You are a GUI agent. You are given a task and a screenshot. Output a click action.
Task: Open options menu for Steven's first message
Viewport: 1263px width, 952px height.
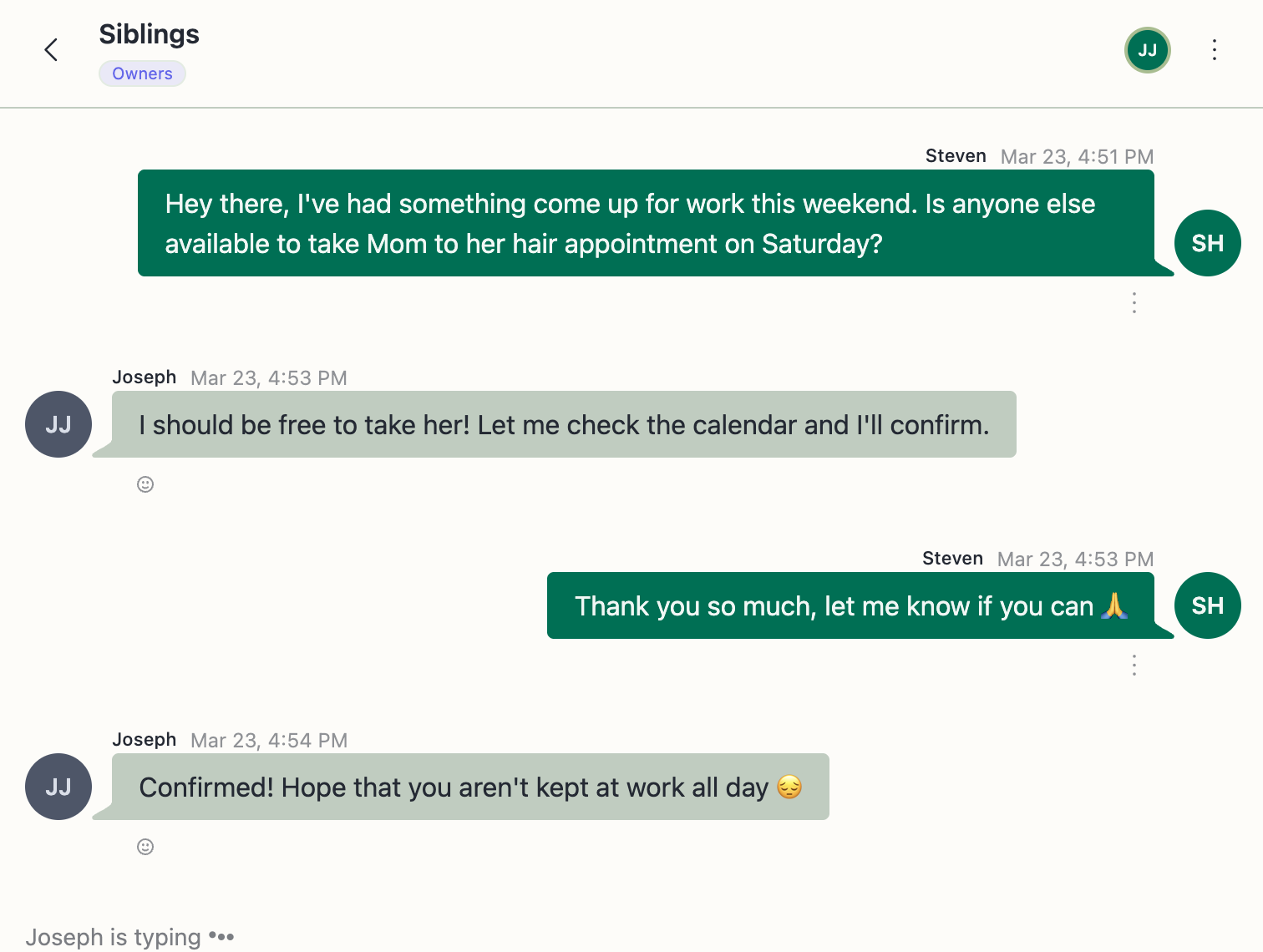point(1134,302)
